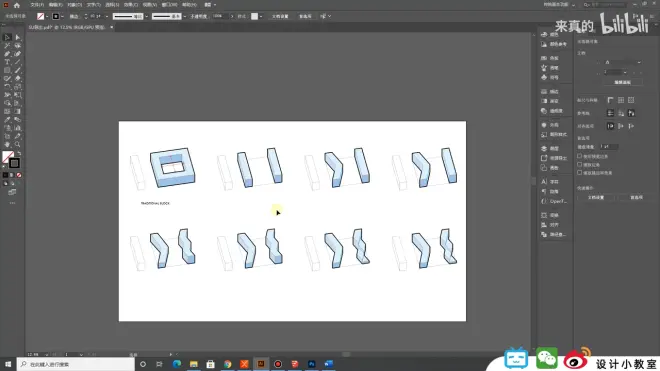Open the OpenType panel icon
This screenshot has height=371, width=660.
pyautogui.click(x=544, y=201)
